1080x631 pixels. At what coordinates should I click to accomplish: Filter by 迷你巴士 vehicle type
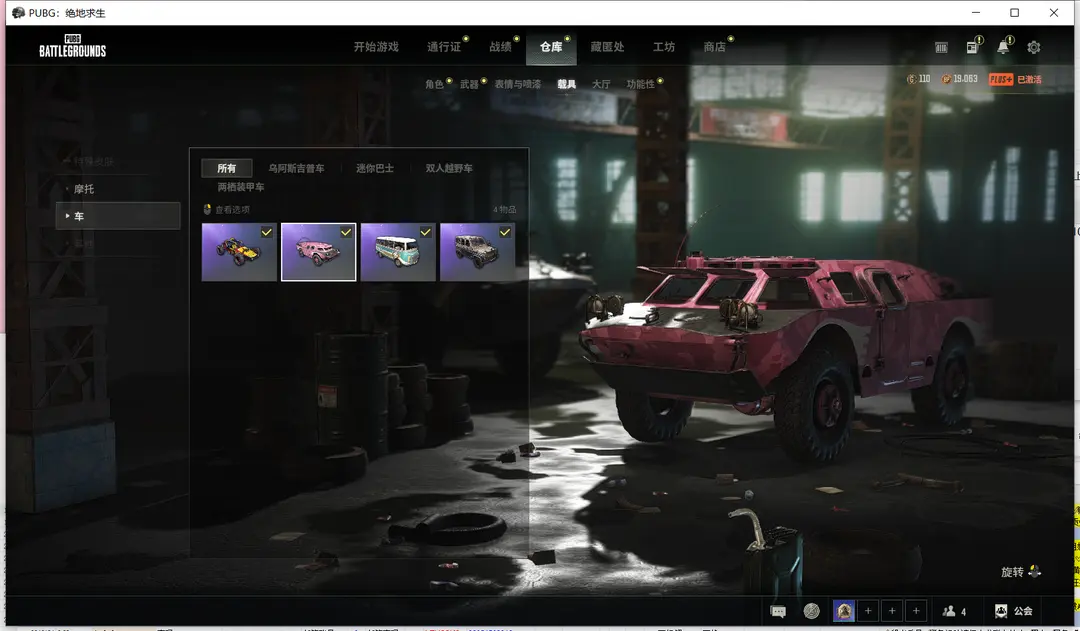(x=375, y=168)
